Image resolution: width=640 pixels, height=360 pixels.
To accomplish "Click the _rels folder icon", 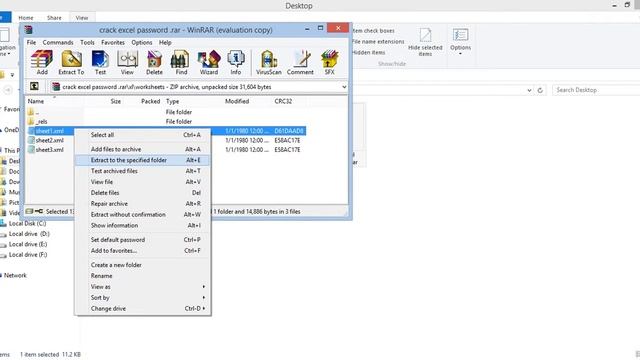I will click(x=31, y=121).
